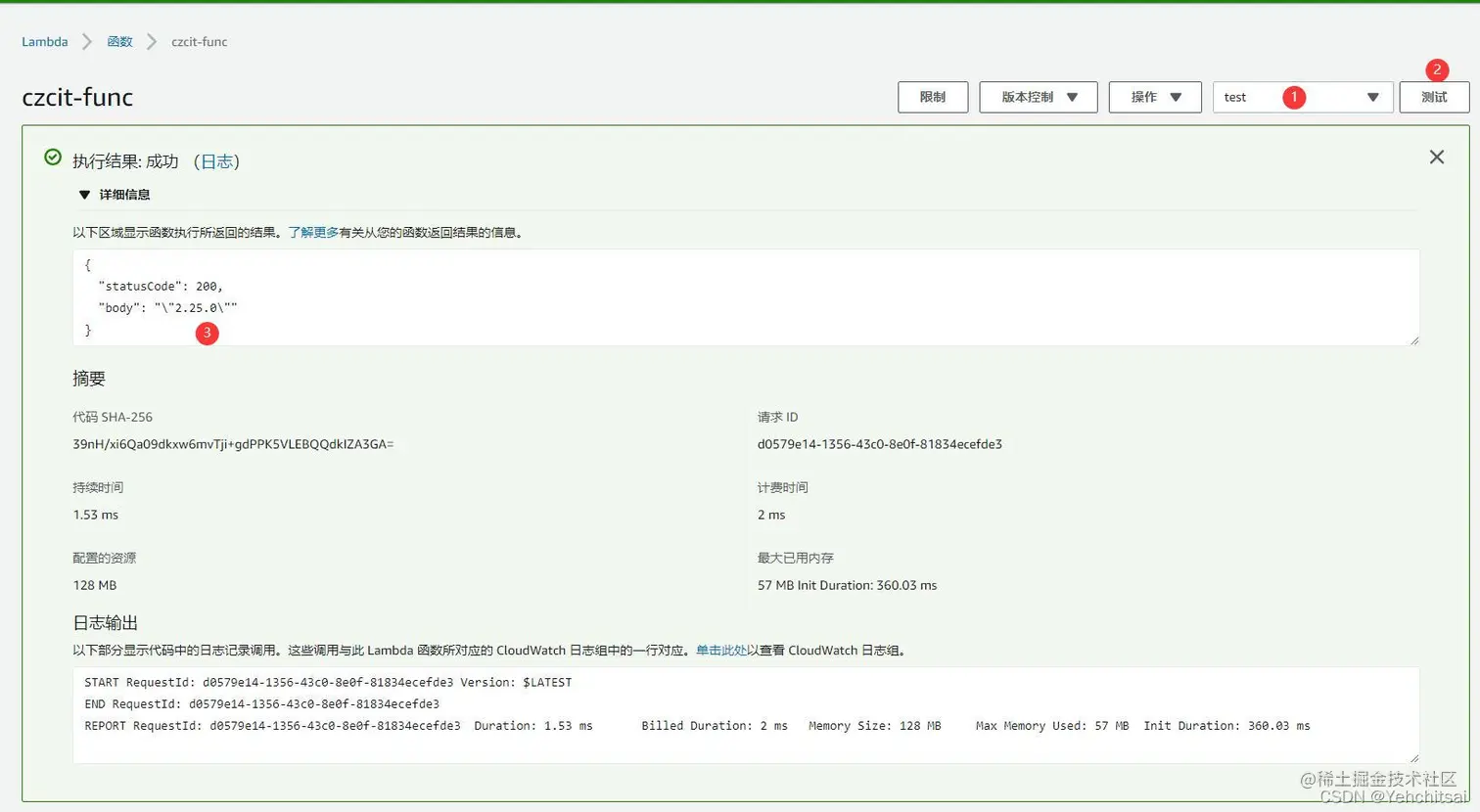Close the execution result panel
1480x812 pixels.
point(1437,157)
